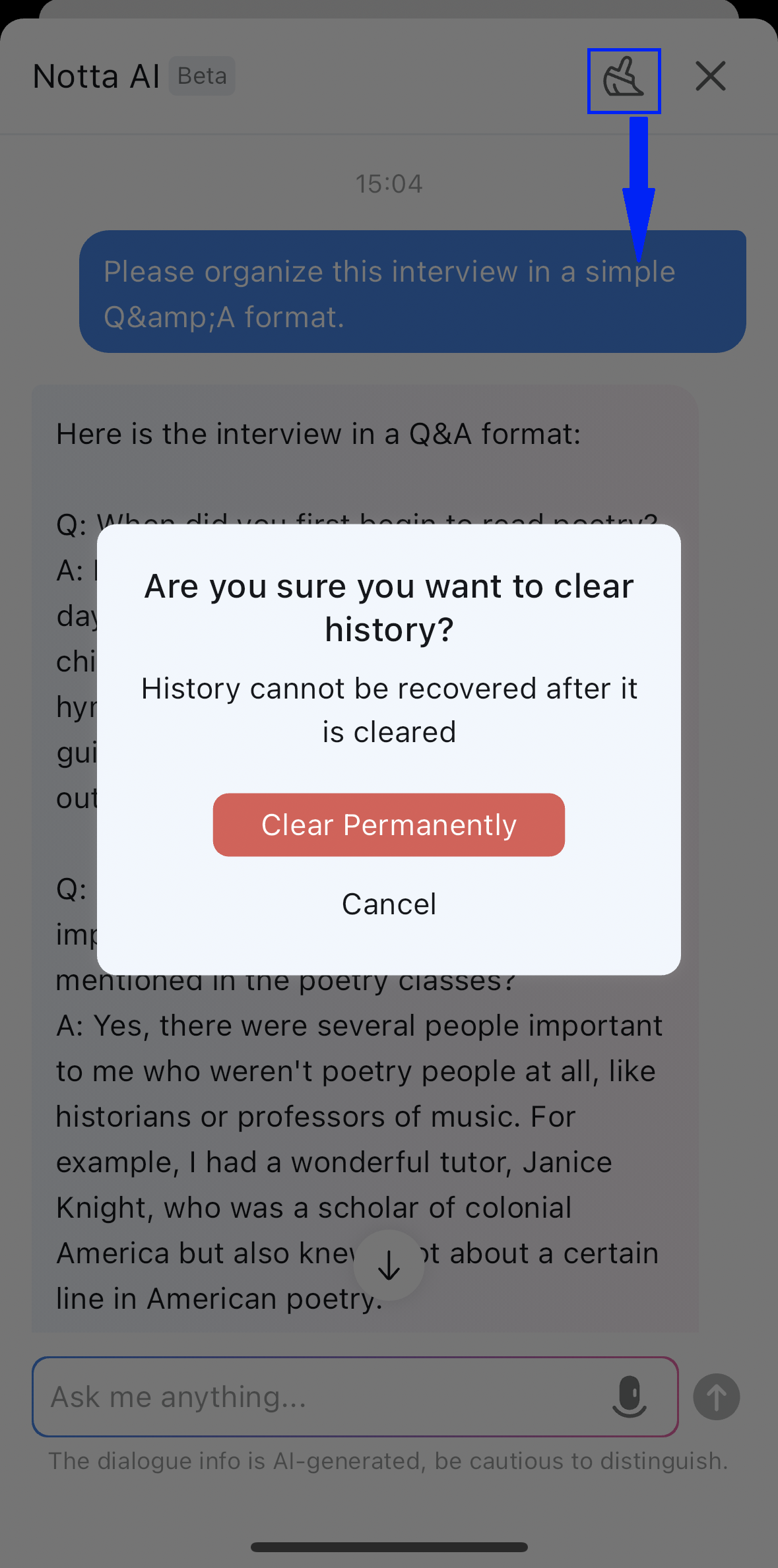Close the Notta AI panel
The image size is (778, 1568).
click(710, 76)
